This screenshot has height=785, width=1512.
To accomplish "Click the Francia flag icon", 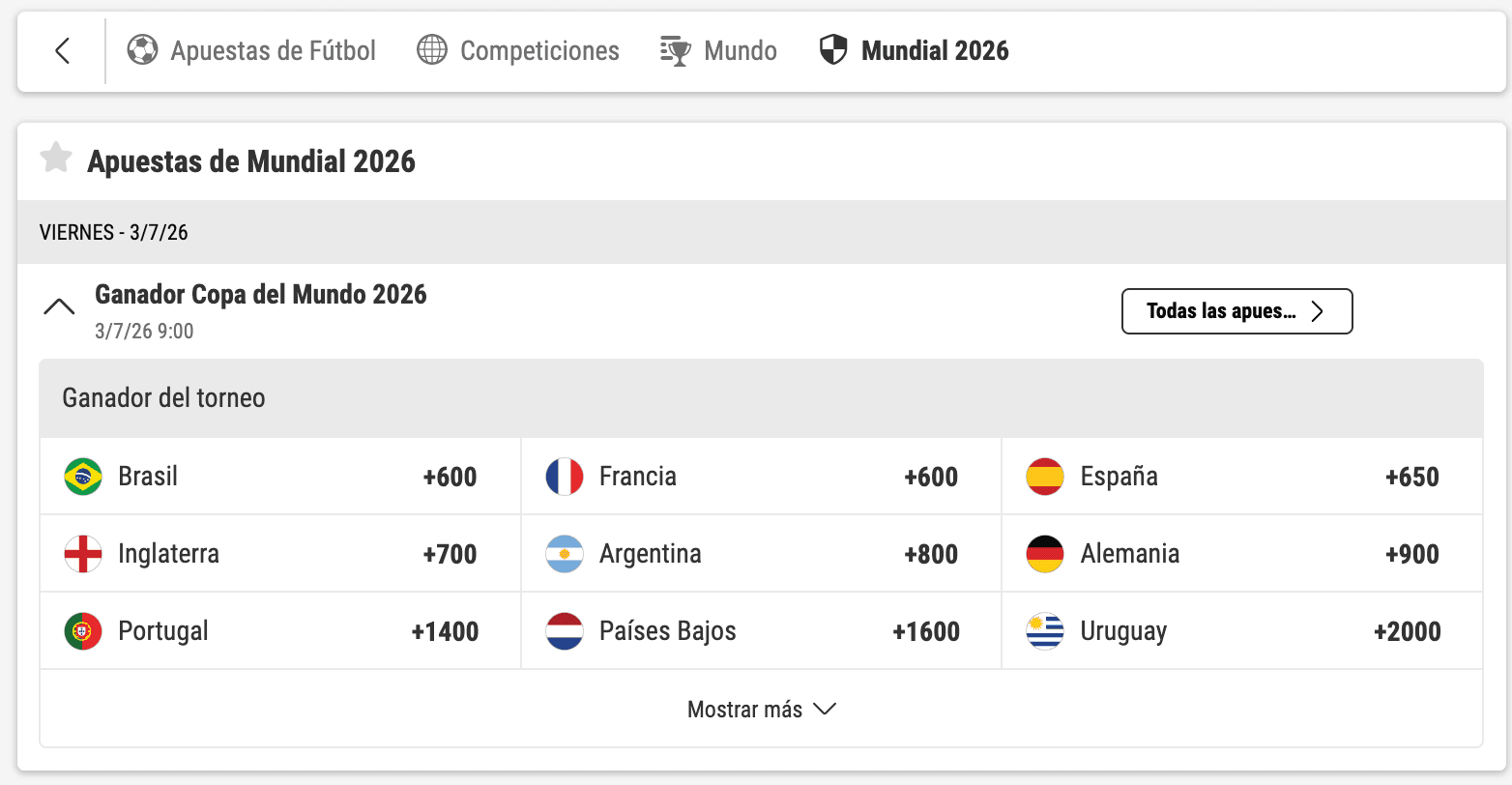I will (x=565, y=476).
